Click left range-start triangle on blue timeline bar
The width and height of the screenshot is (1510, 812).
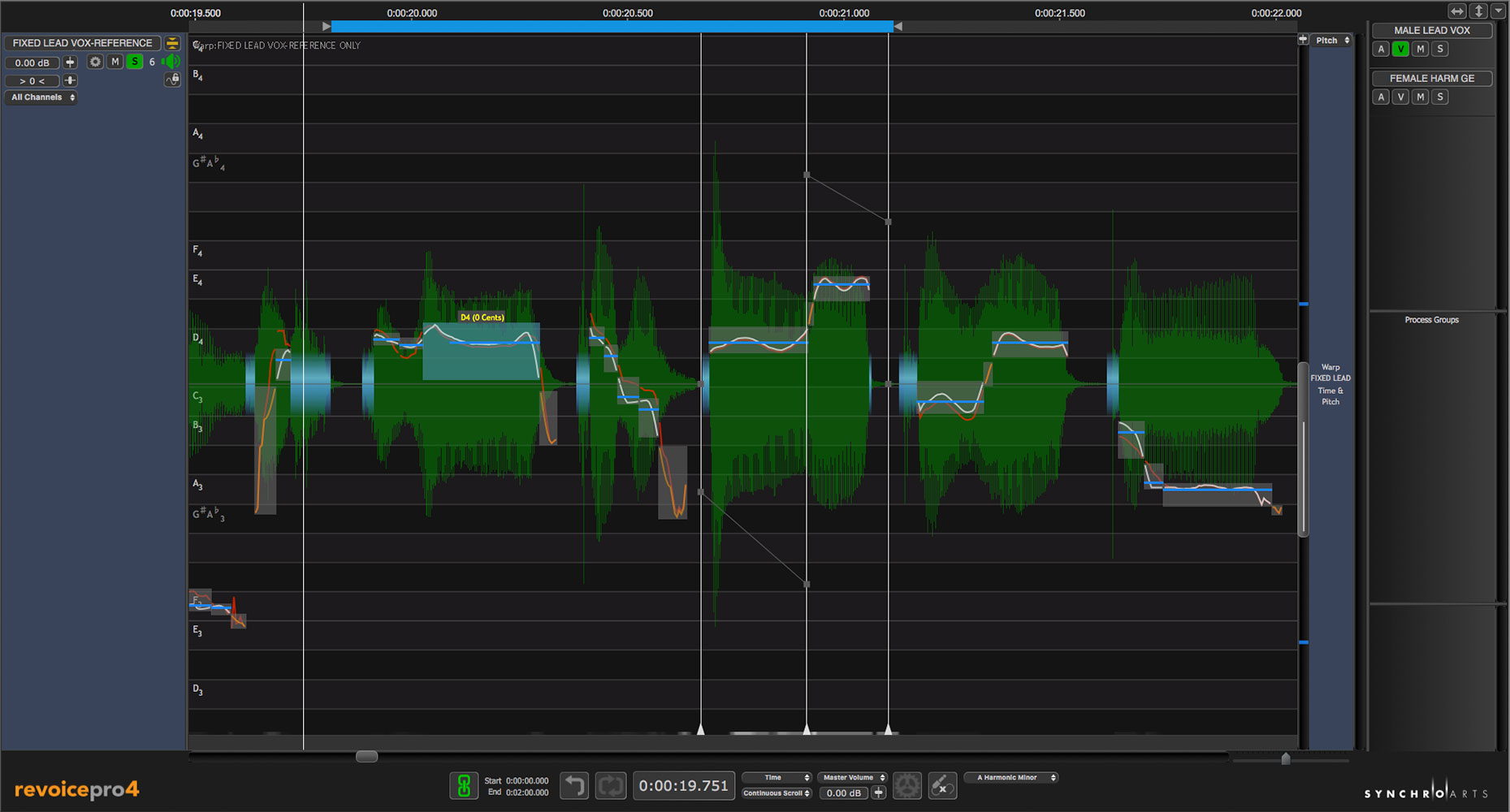pyautogui.click(x=327, y=27)
